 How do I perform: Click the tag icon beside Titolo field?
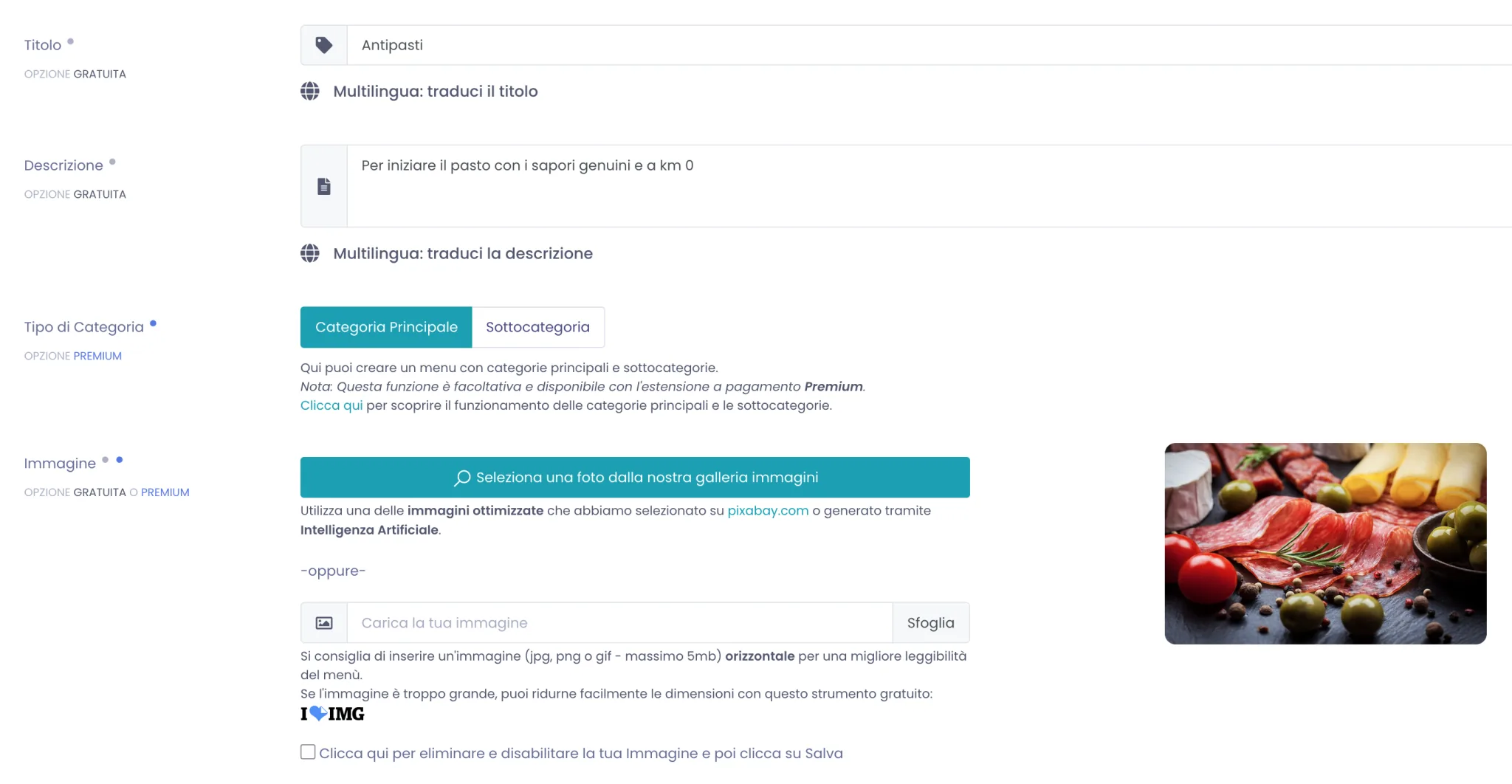point(323,45)
